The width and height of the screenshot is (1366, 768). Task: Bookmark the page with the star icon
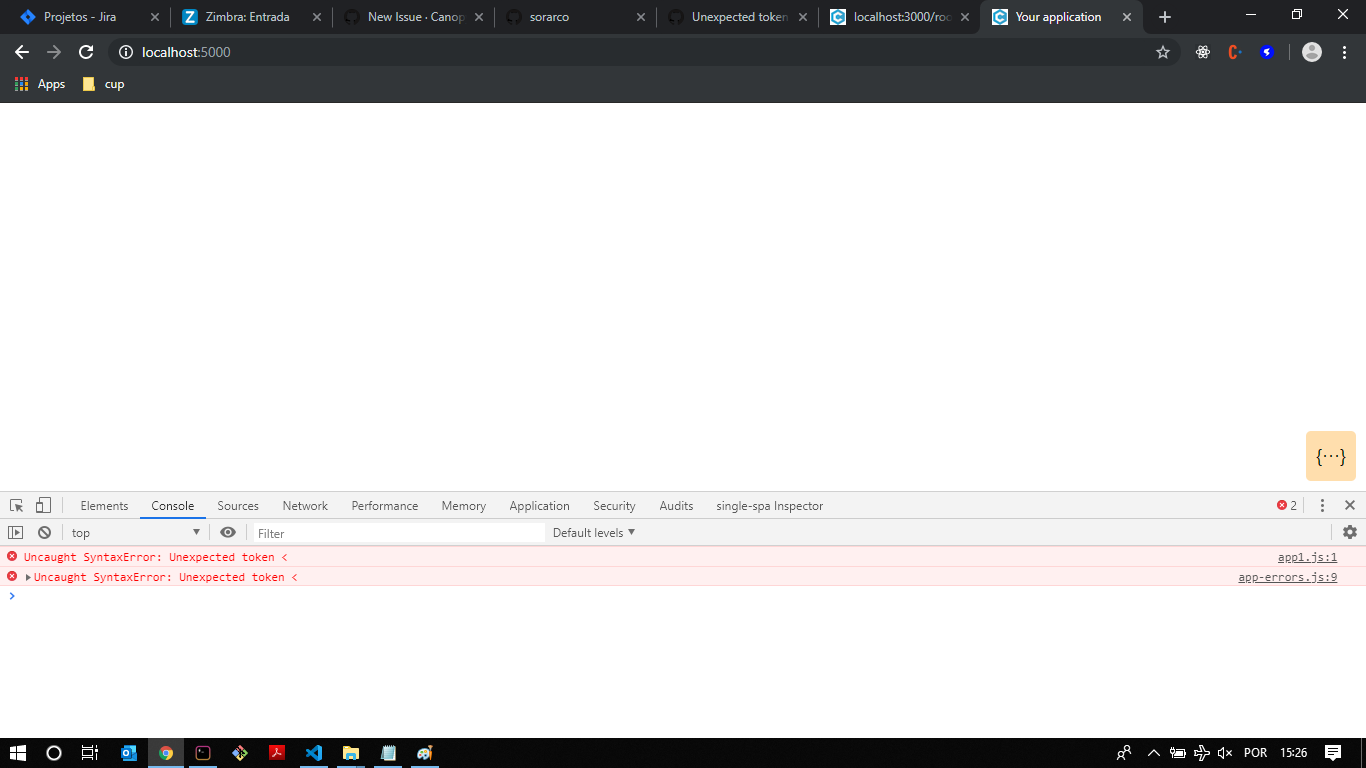(x=1163, y=51)
